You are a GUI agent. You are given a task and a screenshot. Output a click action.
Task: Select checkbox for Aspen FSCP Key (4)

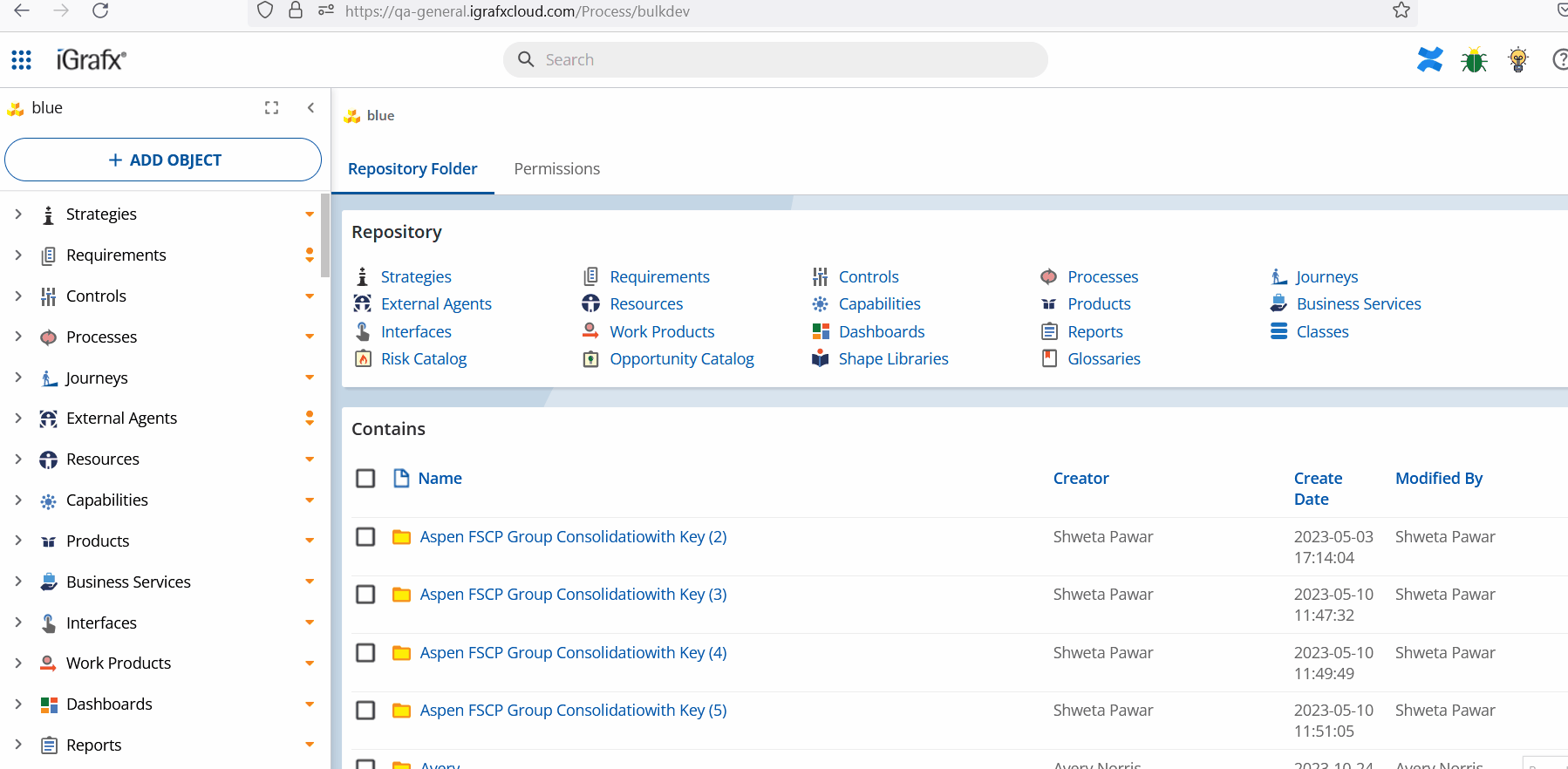click(365, 653)
